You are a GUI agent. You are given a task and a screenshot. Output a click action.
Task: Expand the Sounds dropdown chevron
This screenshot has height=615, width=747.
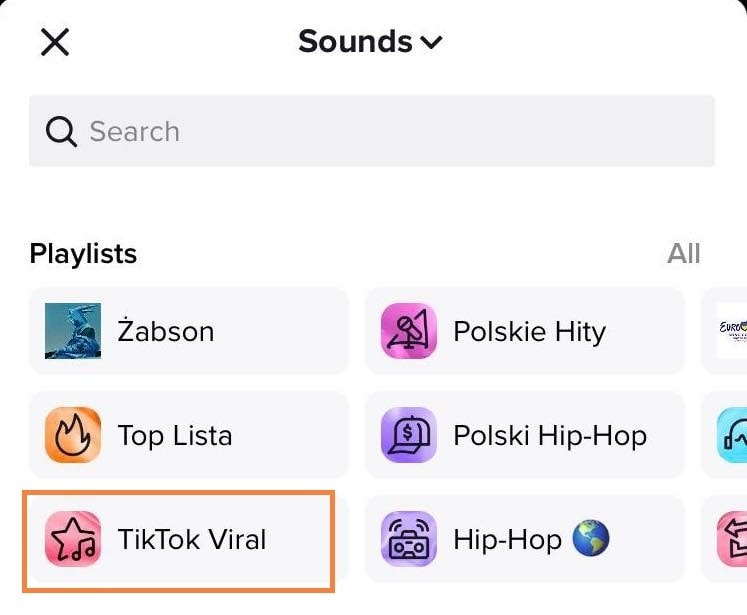pyautogui.click(x=431, y=43)
